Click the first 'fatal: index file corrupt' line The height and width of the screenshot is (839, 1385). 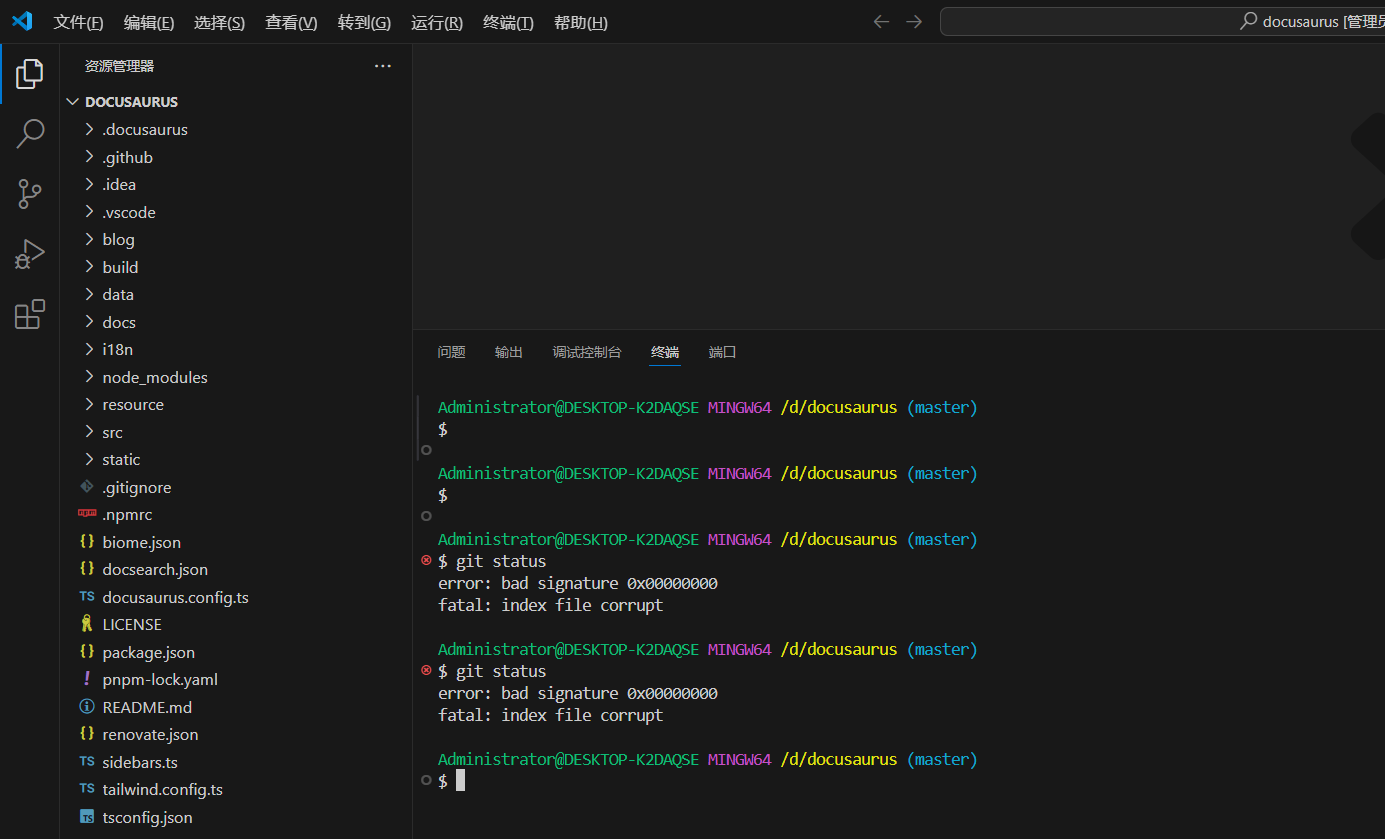[550, 605]
